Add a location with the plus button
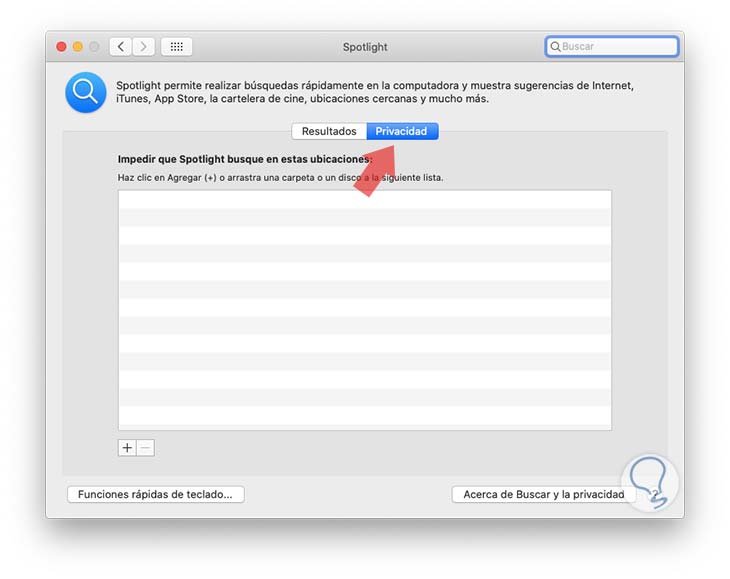Screen dimensions: 730x579 point(127,448)
